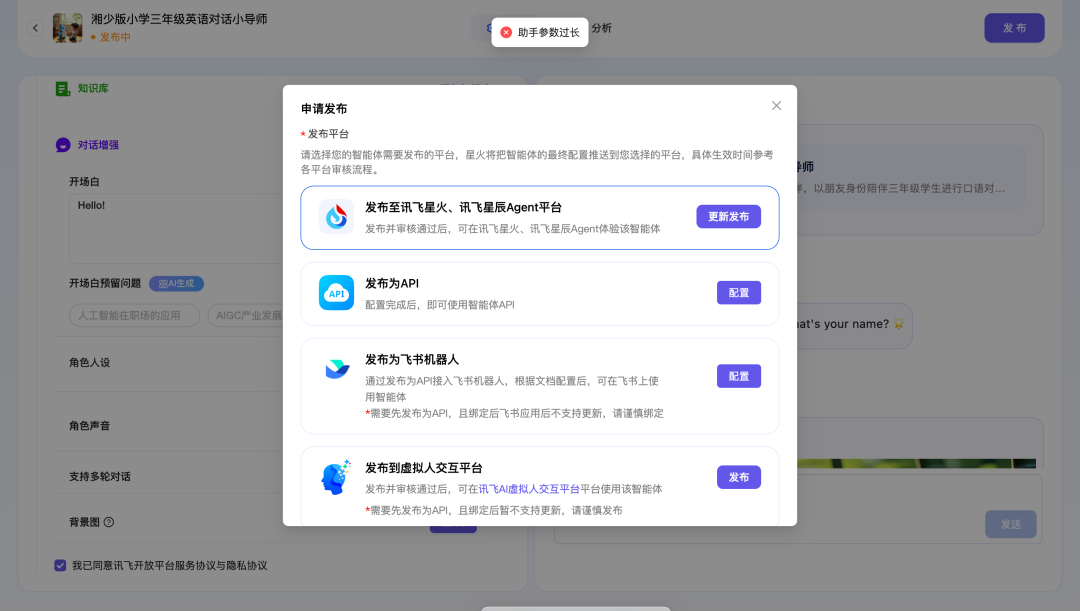Click the 知识库 section icon
Screen dimensions: 1080x611
coord(63,89)
